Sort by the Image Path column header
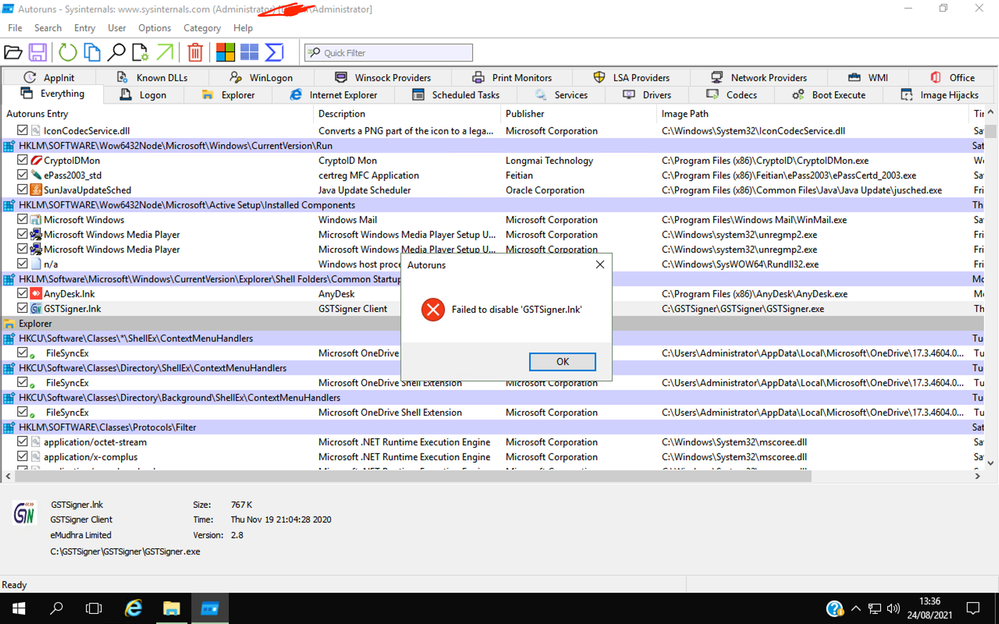The image size is (999, 624). [x=812, y=113]
